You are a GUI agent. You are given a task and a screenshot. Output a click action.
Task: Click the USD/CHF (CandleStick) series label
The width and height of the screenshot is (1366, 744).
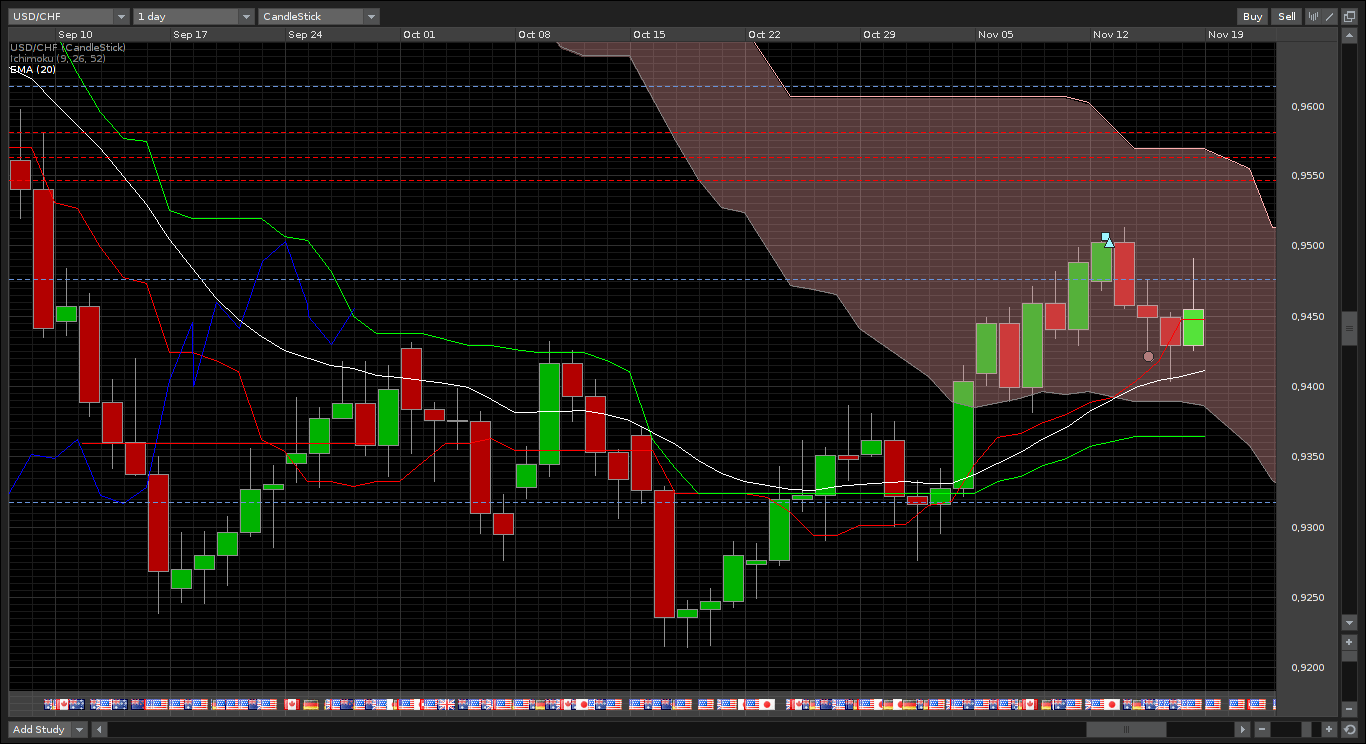tap(68, 47)
